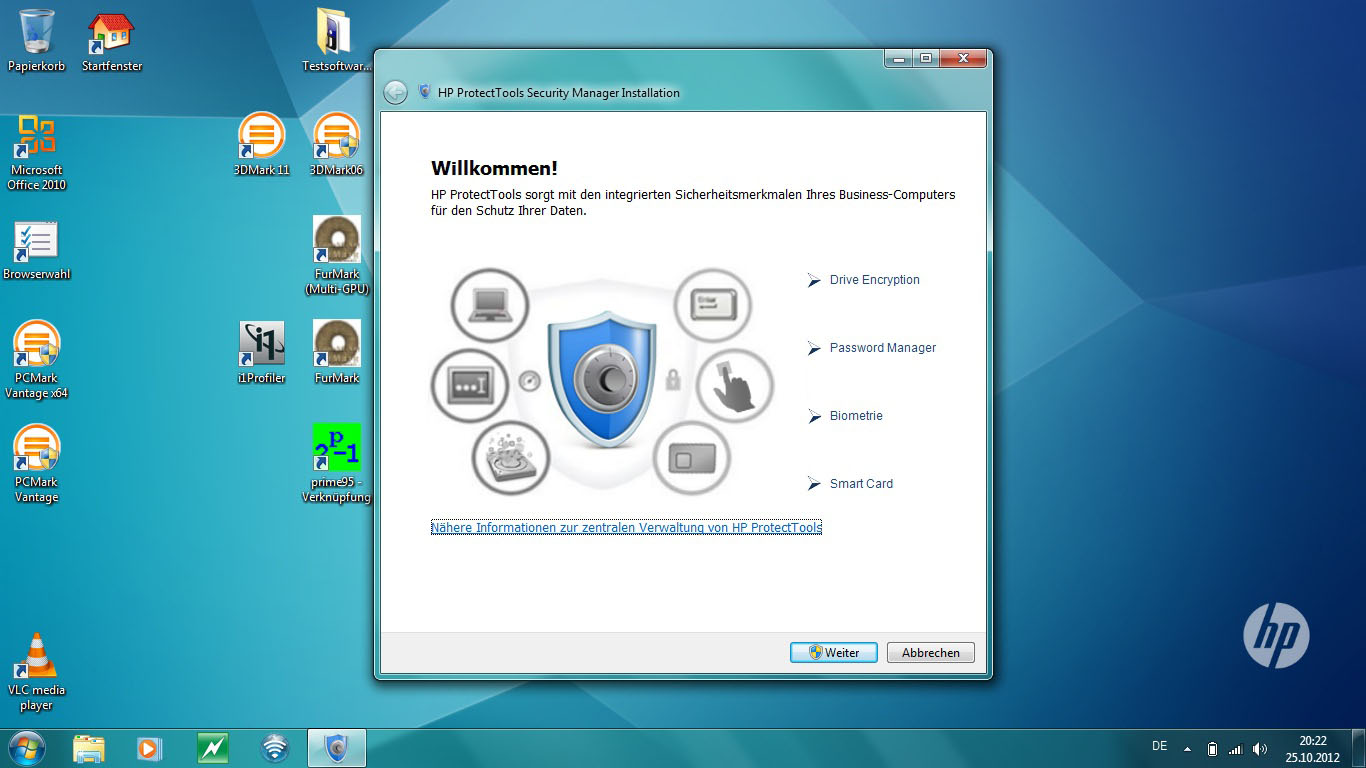Launch the 3DMark 11 shortcut

click(x=261, y=144)
